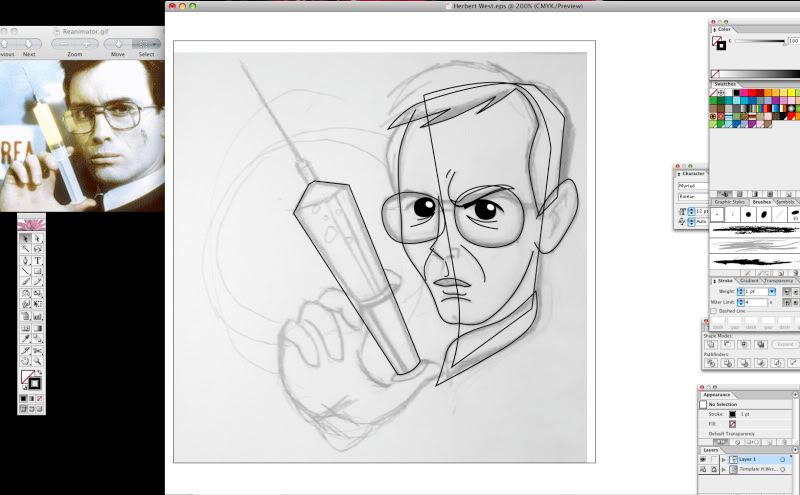Click the None button in toolbox
The height and width of the screenshot is (495, 800).
pyautogui.click(x=39, y=398)
